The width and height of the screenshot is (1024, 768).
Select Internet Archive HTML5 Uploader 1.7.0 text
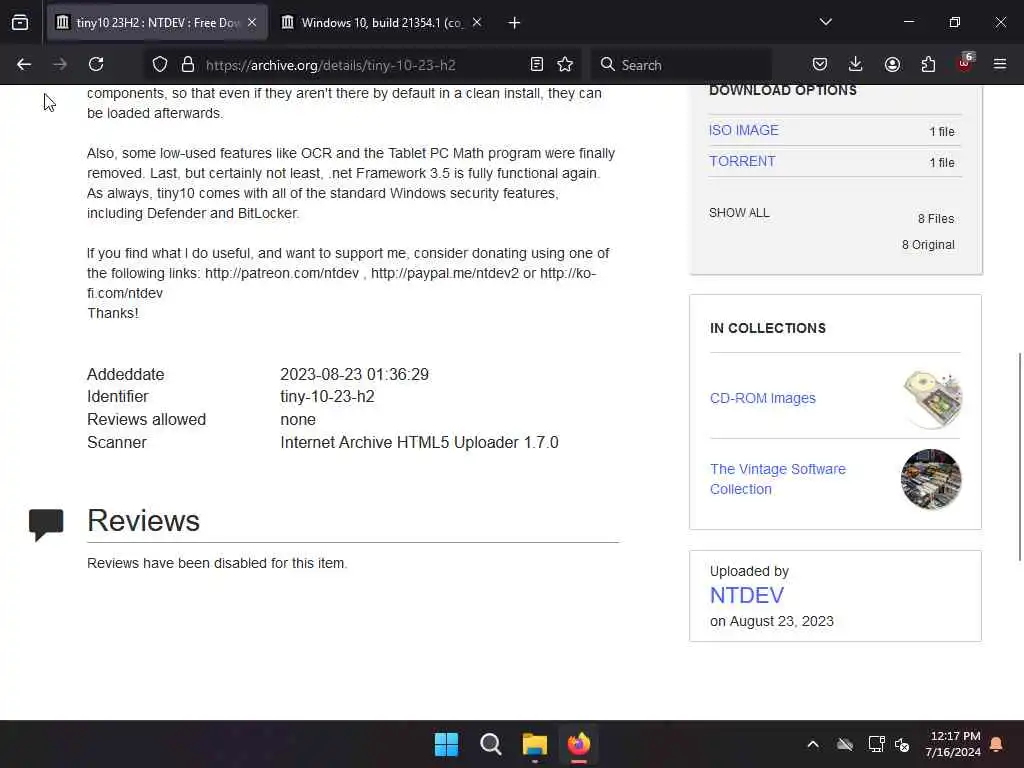(419, 443)
